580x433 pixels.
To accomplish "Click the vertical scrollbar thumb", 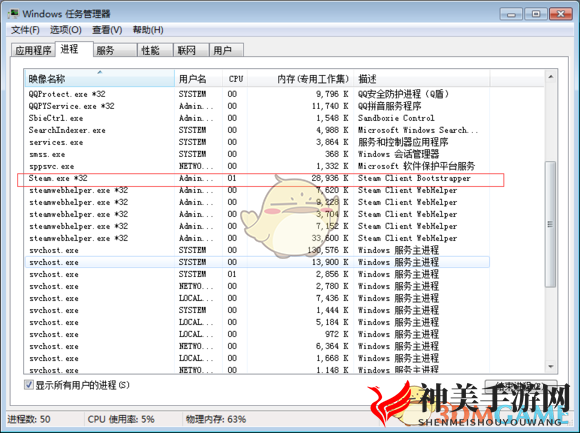I will point(551,224).
